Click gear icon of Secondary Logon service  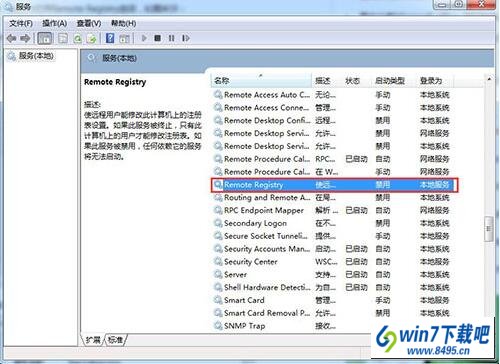[x=218, y=223]
